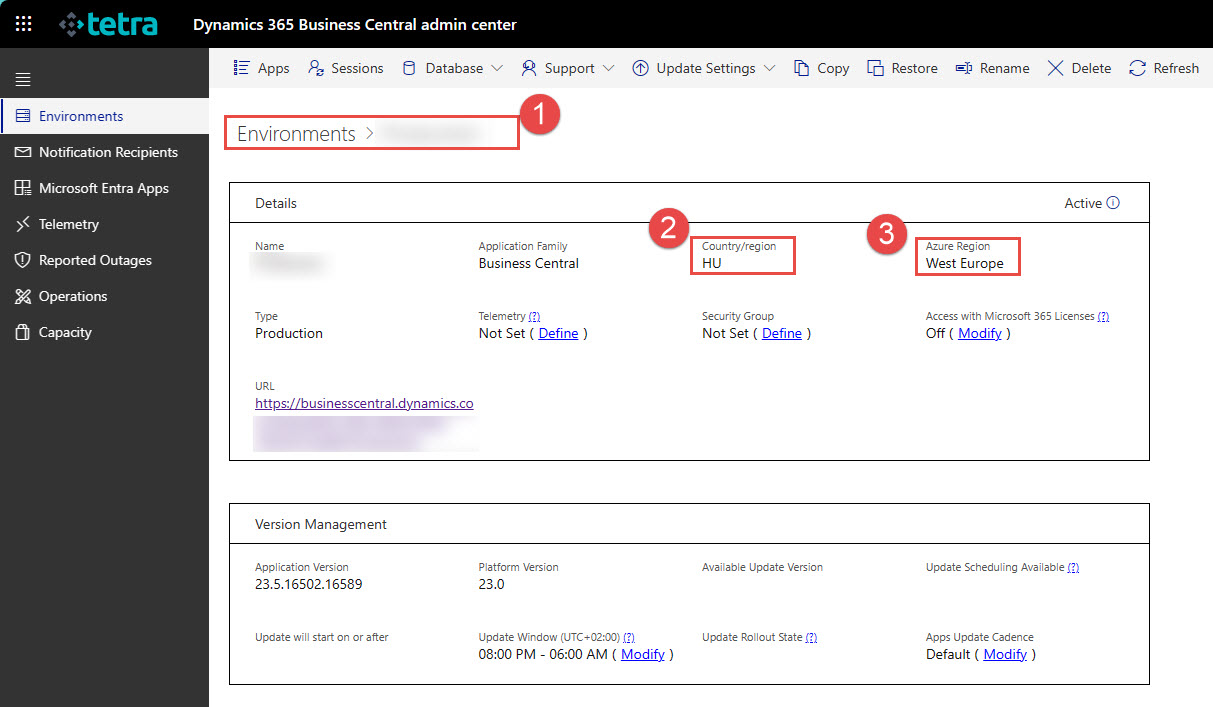Click the Production type value
Viewport: 1213px width, 707px height.
click(289, 333)
